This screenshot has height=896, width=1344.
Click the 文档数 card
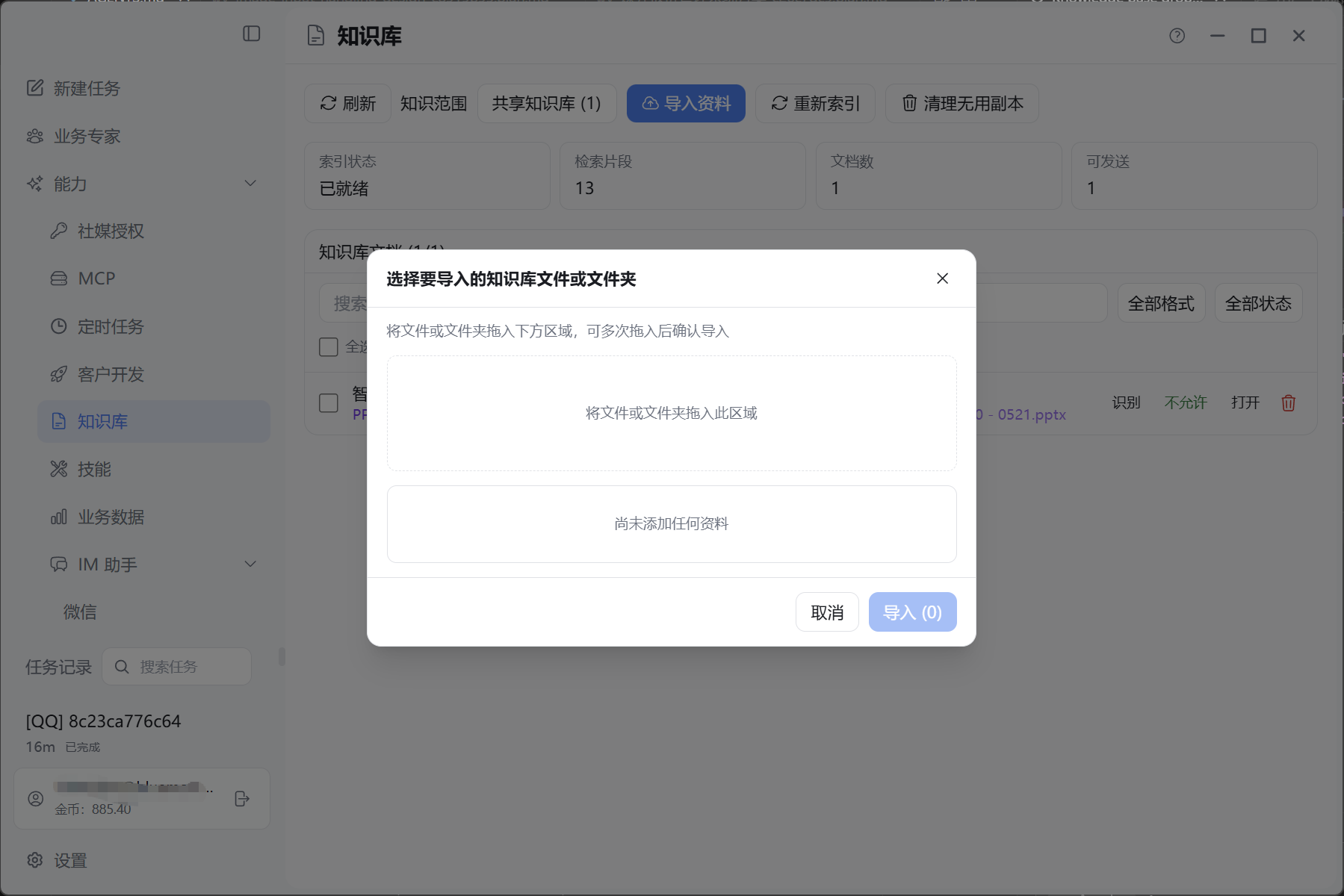939,176
